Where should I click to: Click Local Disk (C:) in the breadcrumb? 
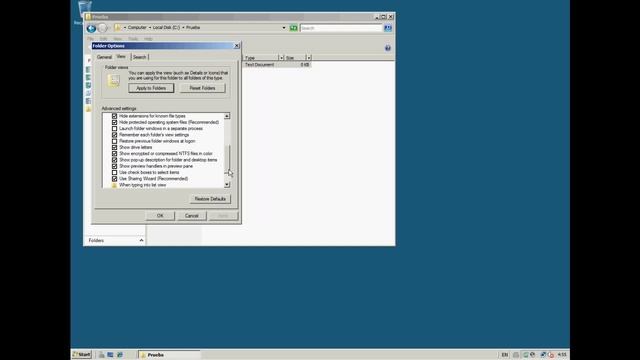(167, 27)
